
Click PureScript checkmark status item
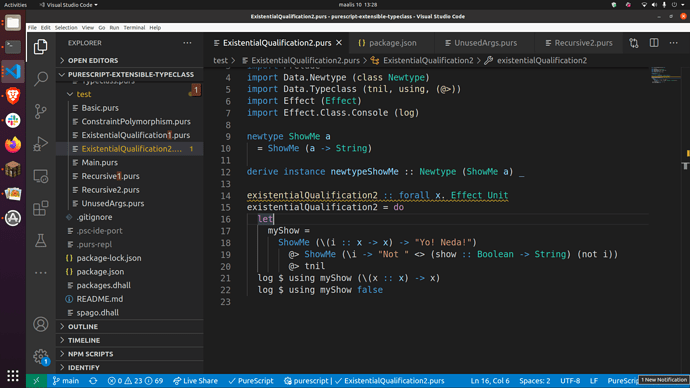point(251,381)
